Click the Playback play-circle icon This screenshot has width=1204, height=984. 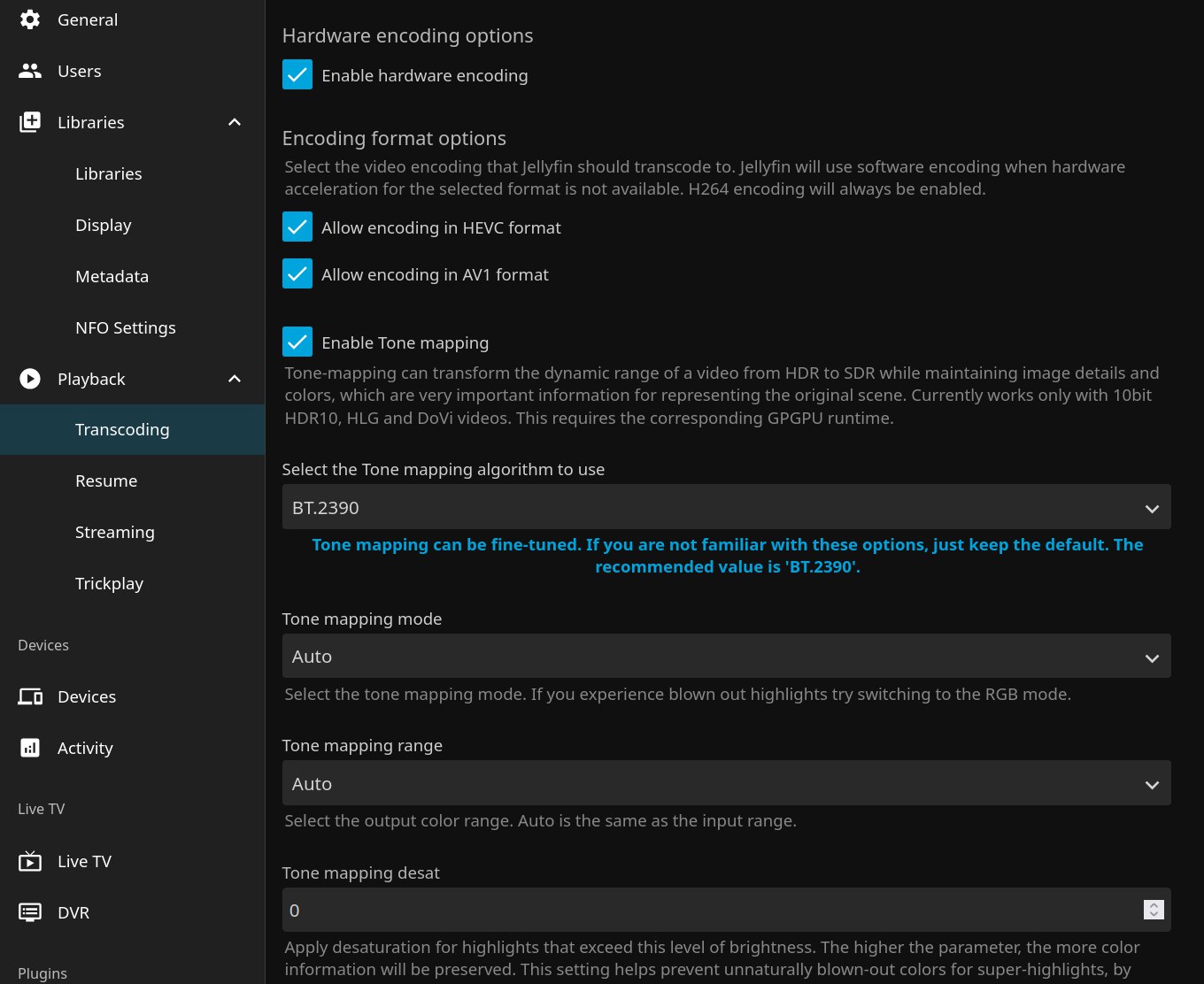click(30, 379)
